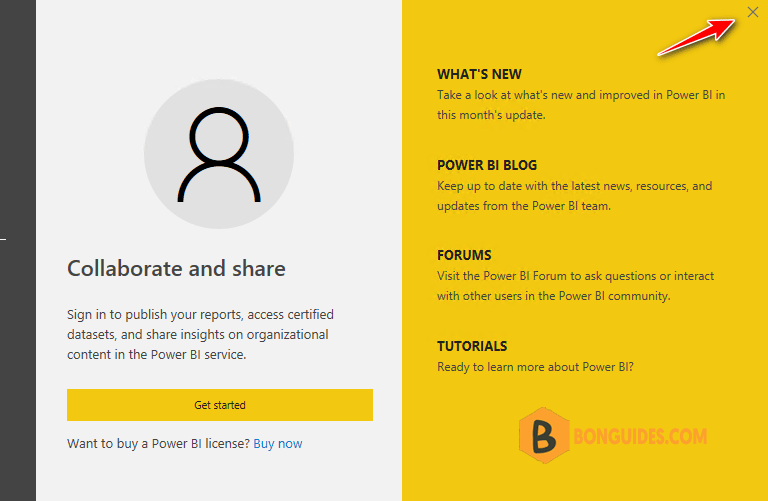
Task: Click the 'Keep up to date' blog description
Action: [x=575, y=196]
